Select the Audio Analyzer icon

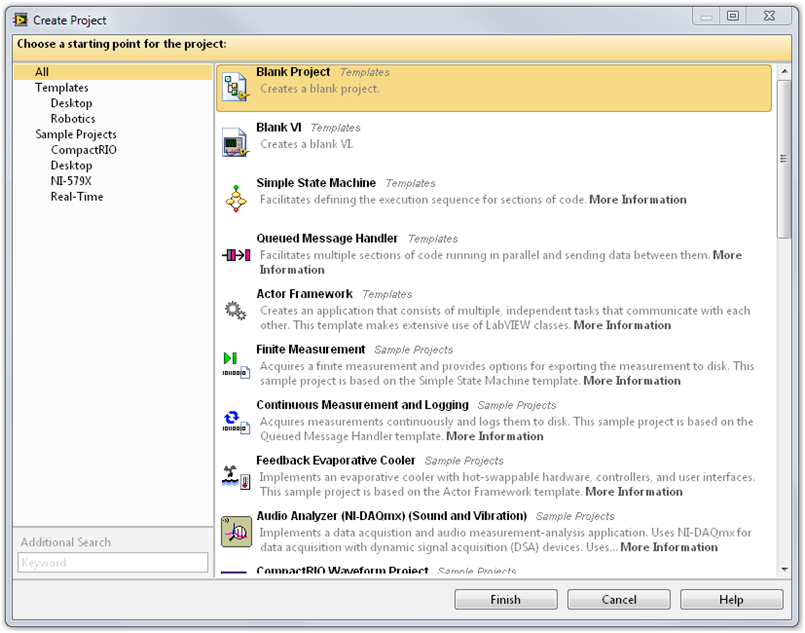pos(235,532)
